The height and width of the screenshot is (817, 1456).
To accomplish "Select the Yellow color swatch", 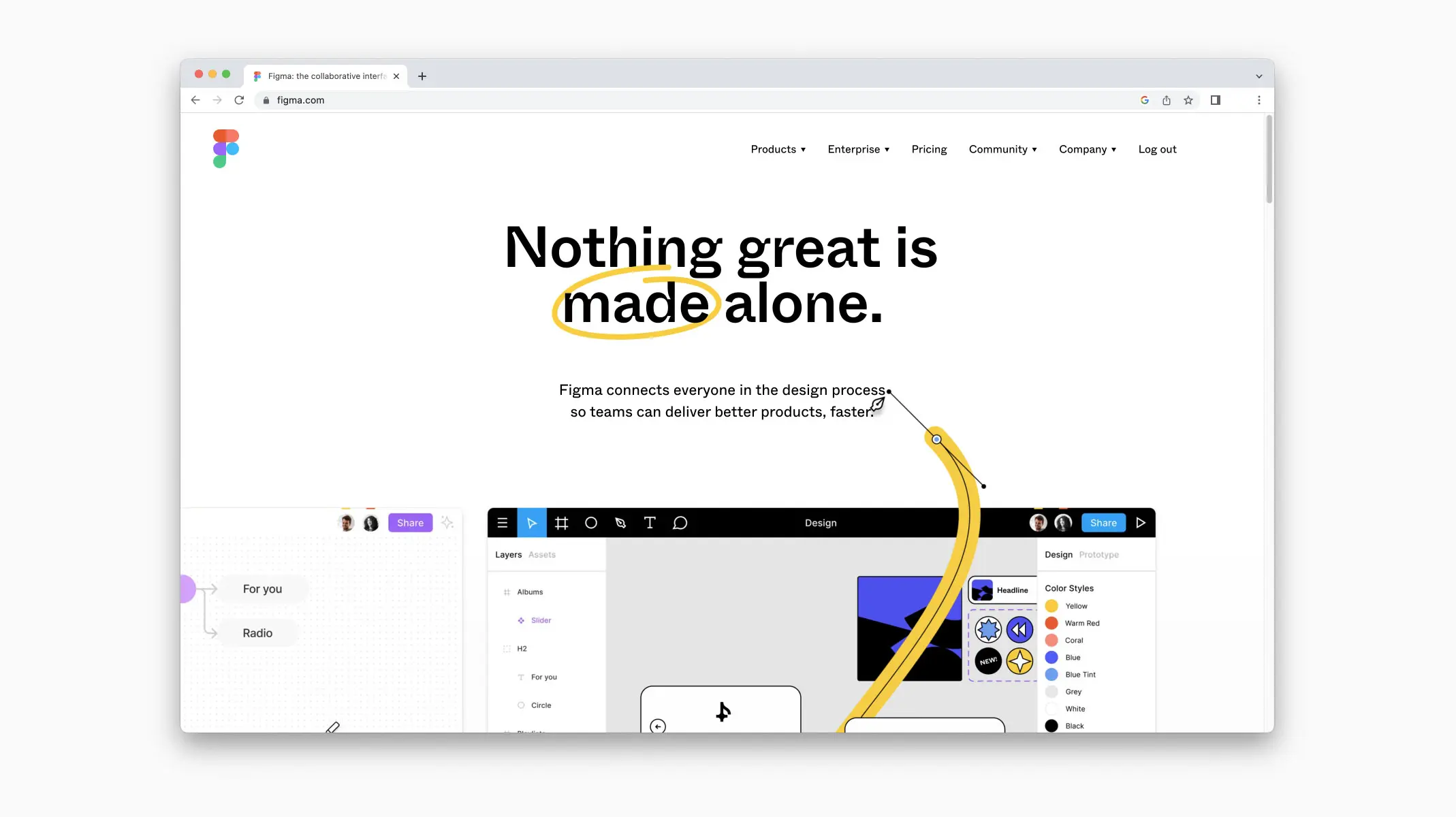I will tap(1051, 606).
